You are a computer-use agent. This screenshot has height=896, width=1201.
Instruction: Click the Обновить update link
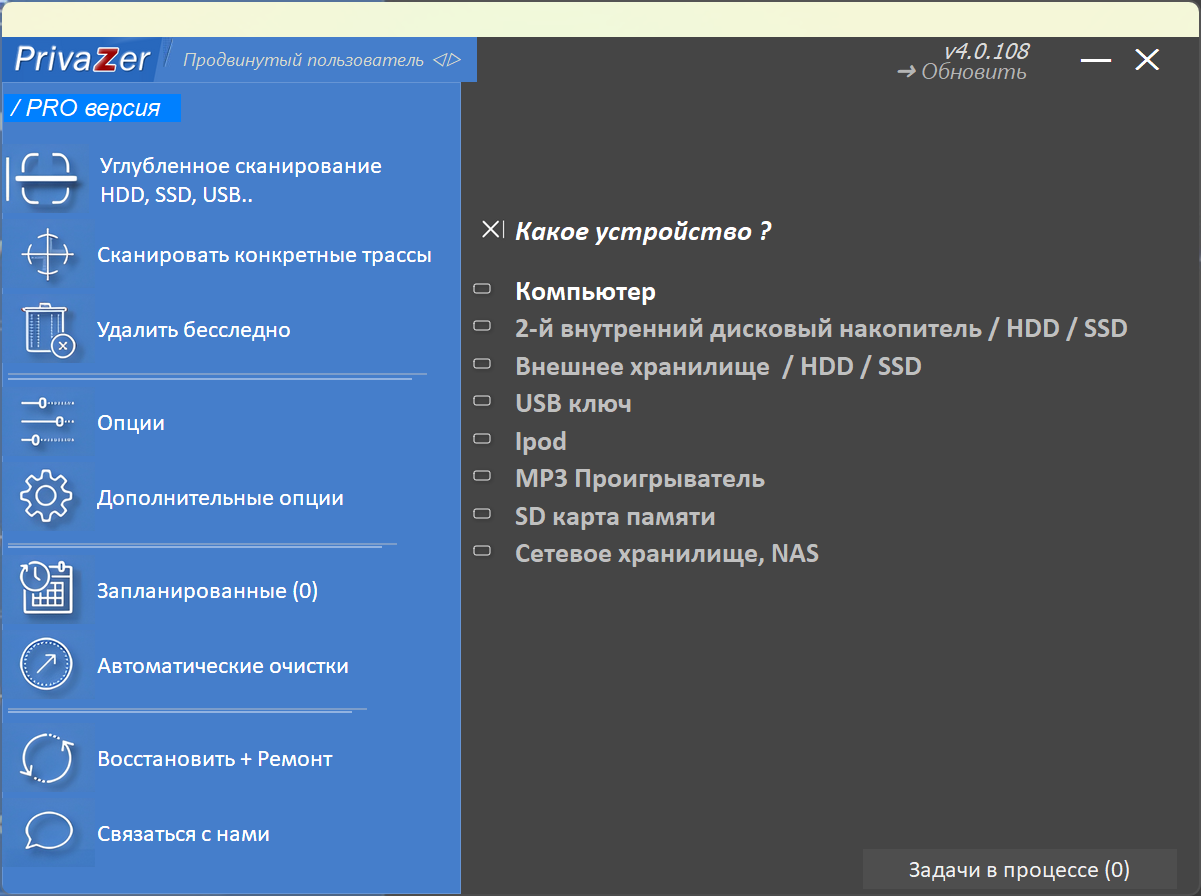click(x=962, y=72)
